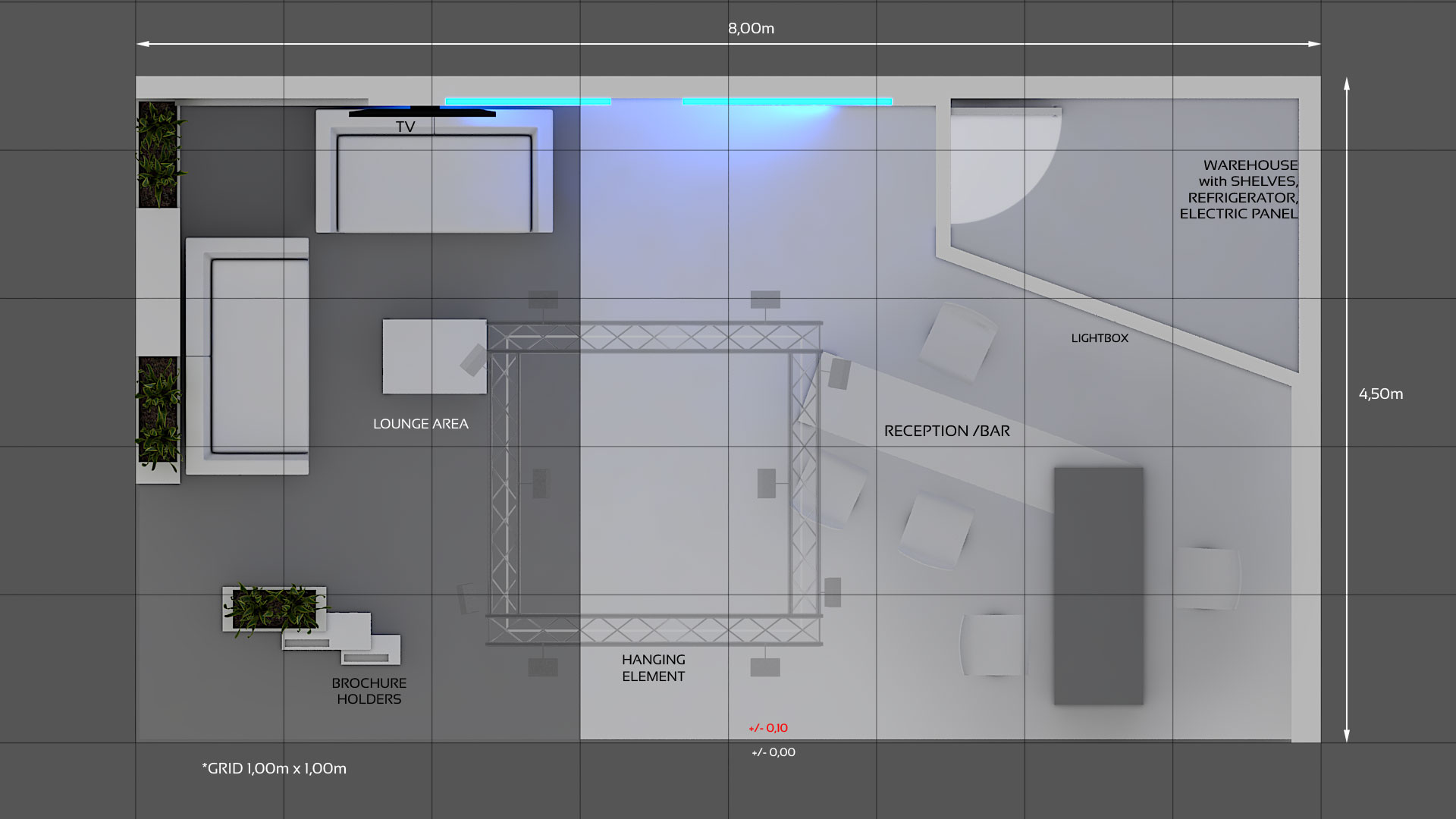Select the red +/- 0,10 level note
The image size is (1456, 819).
(x=768, y=728)
